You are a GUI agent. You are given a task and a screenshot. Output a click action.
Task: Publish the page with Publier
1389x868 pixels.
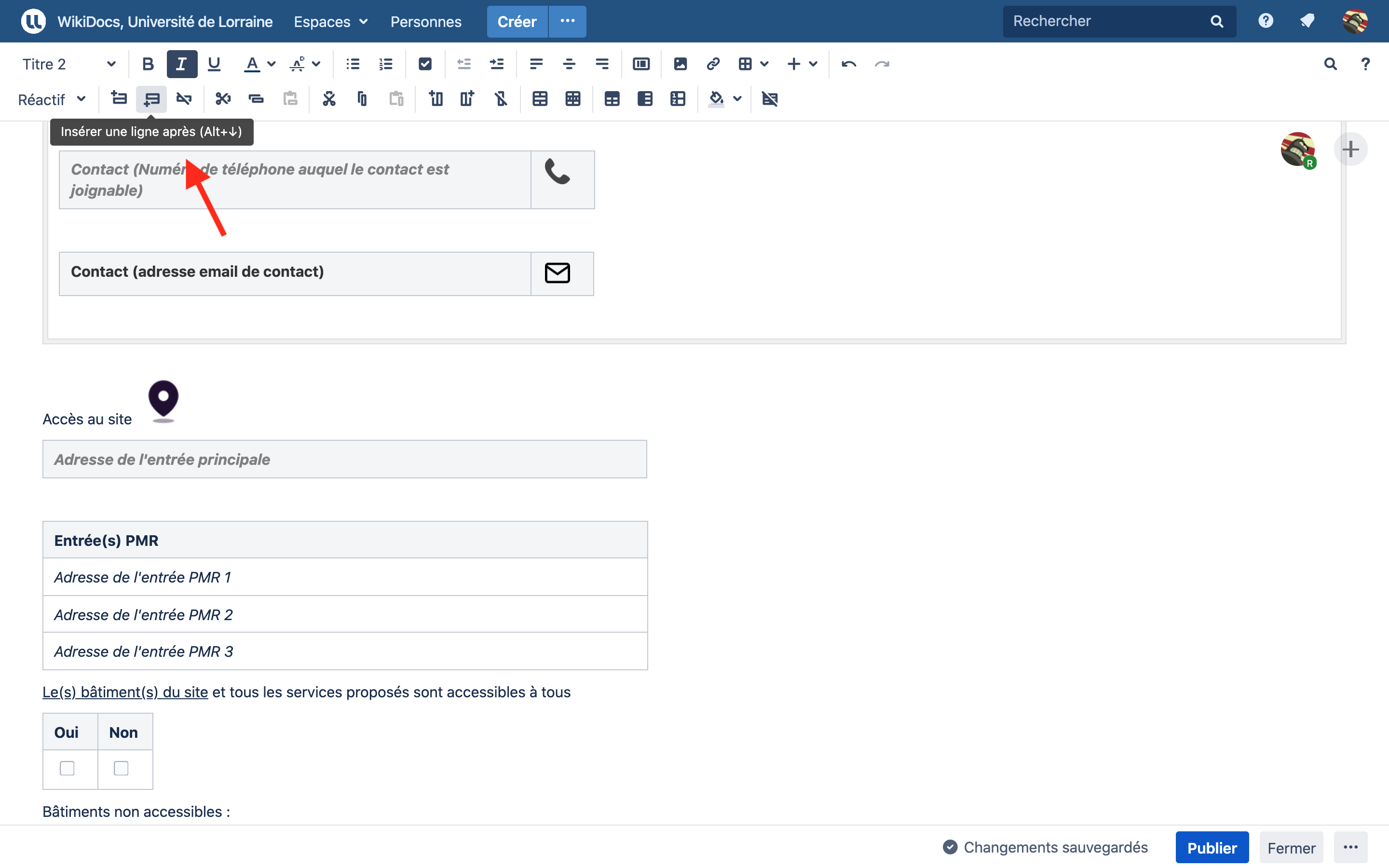click(x=1212, y=847)
